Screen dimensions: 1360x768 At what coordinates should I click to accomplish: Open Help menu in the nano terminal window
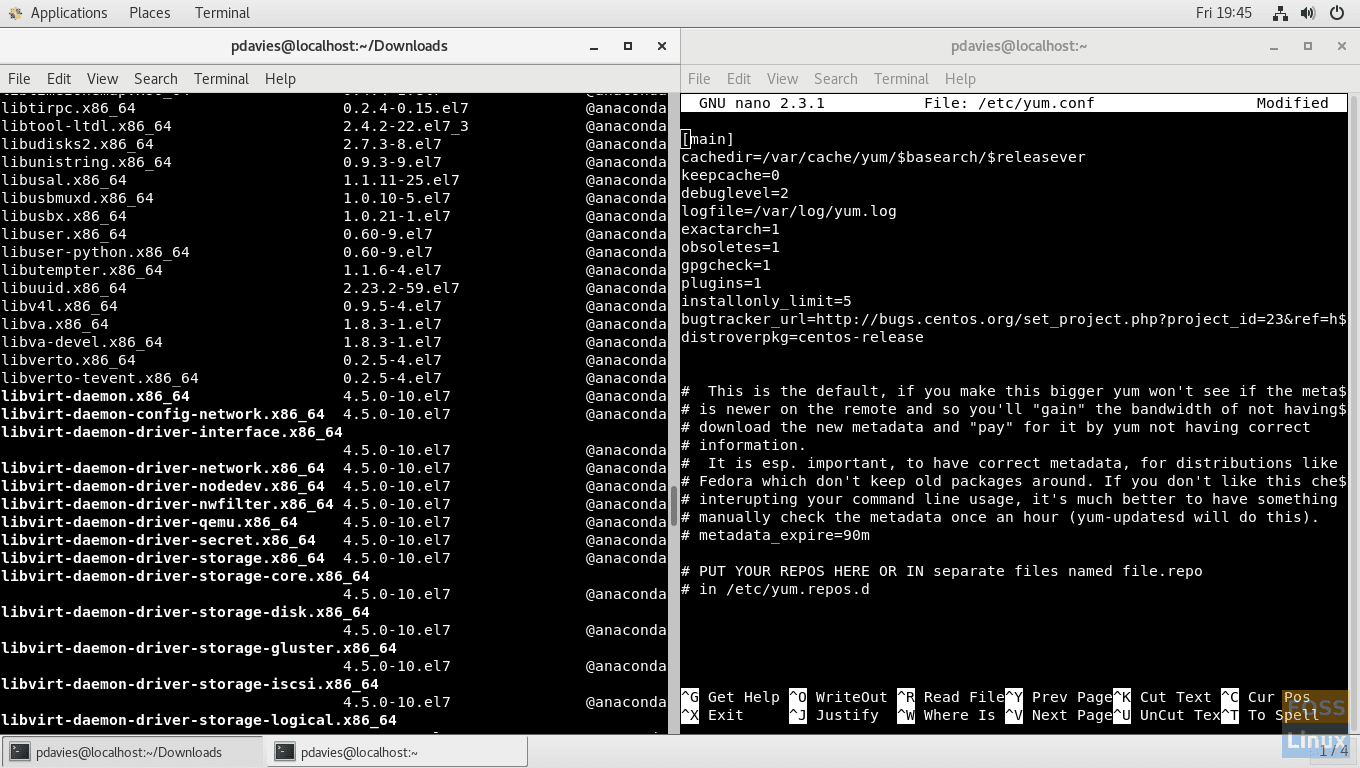960,79
